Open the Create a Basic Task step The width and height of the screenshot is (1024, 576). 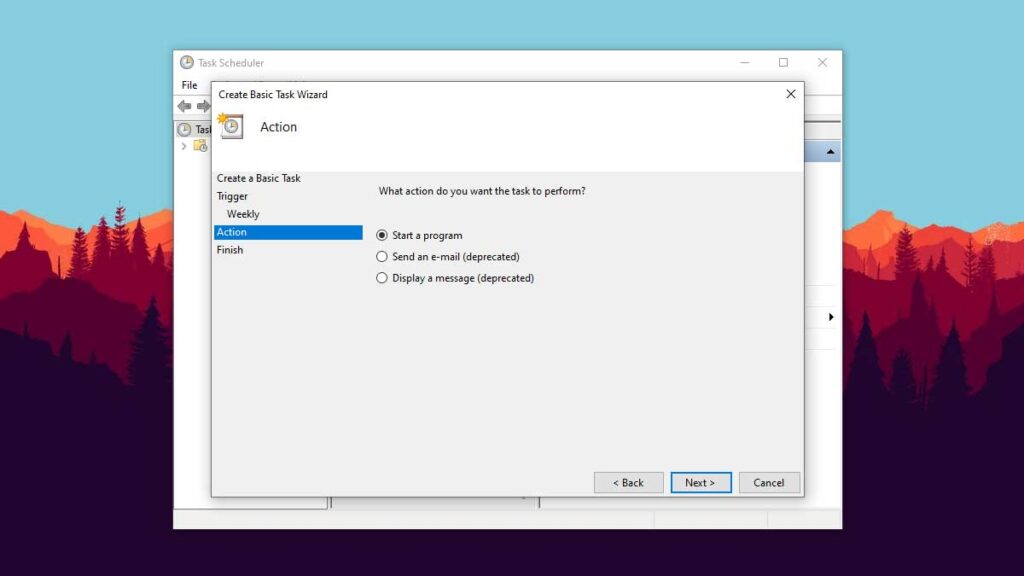(x=259, y=178)
